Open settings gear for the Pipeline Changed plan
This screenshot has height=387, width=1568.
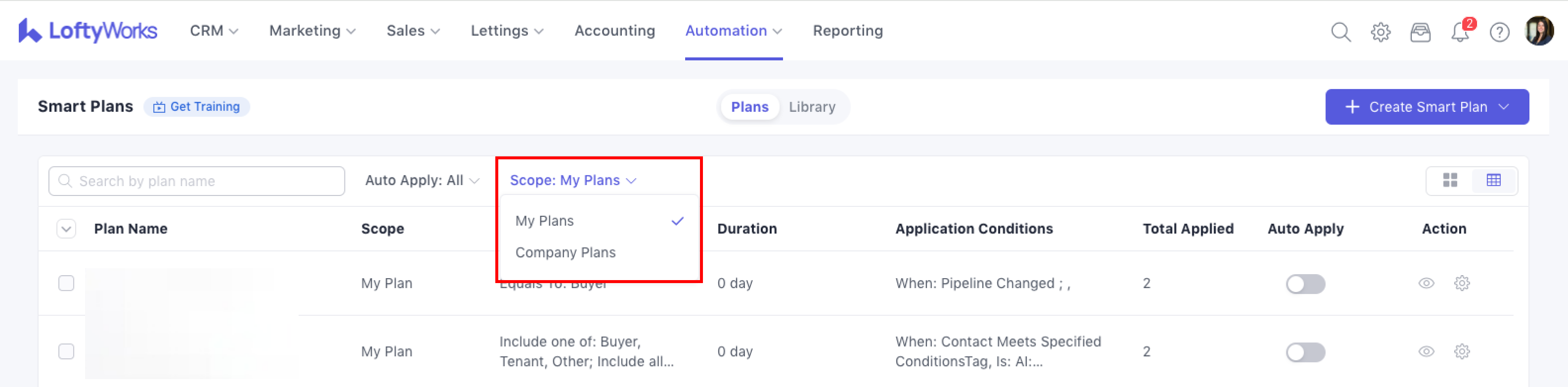1462,284
